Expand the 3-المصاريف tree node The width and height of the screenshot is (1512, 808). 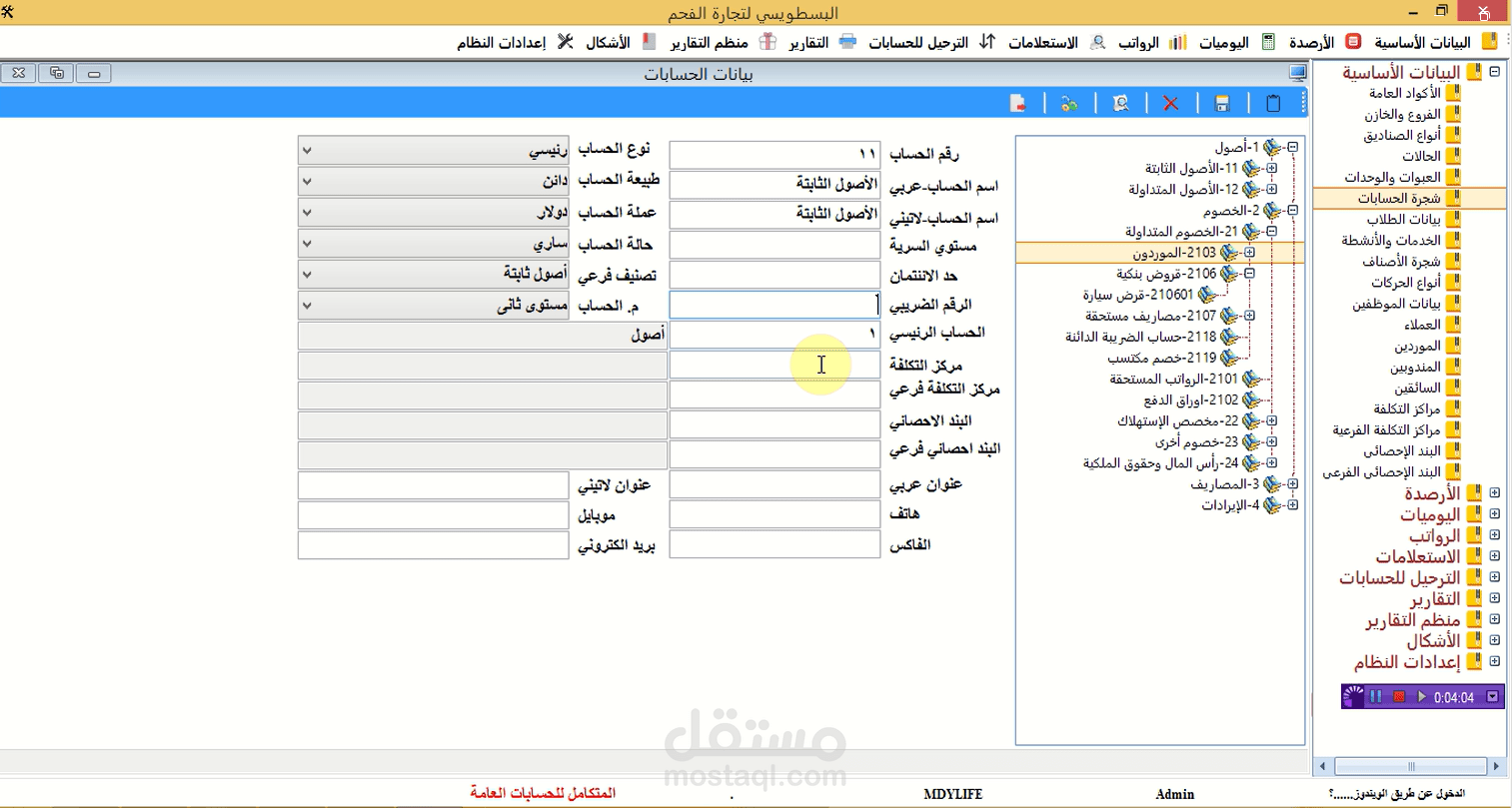1292,484
